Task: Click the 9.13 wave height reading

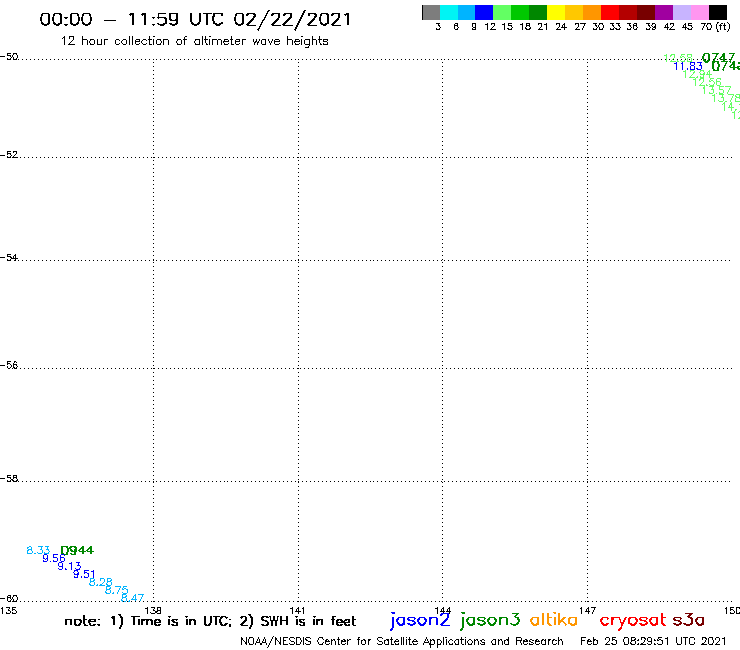Action: (69, 566)
